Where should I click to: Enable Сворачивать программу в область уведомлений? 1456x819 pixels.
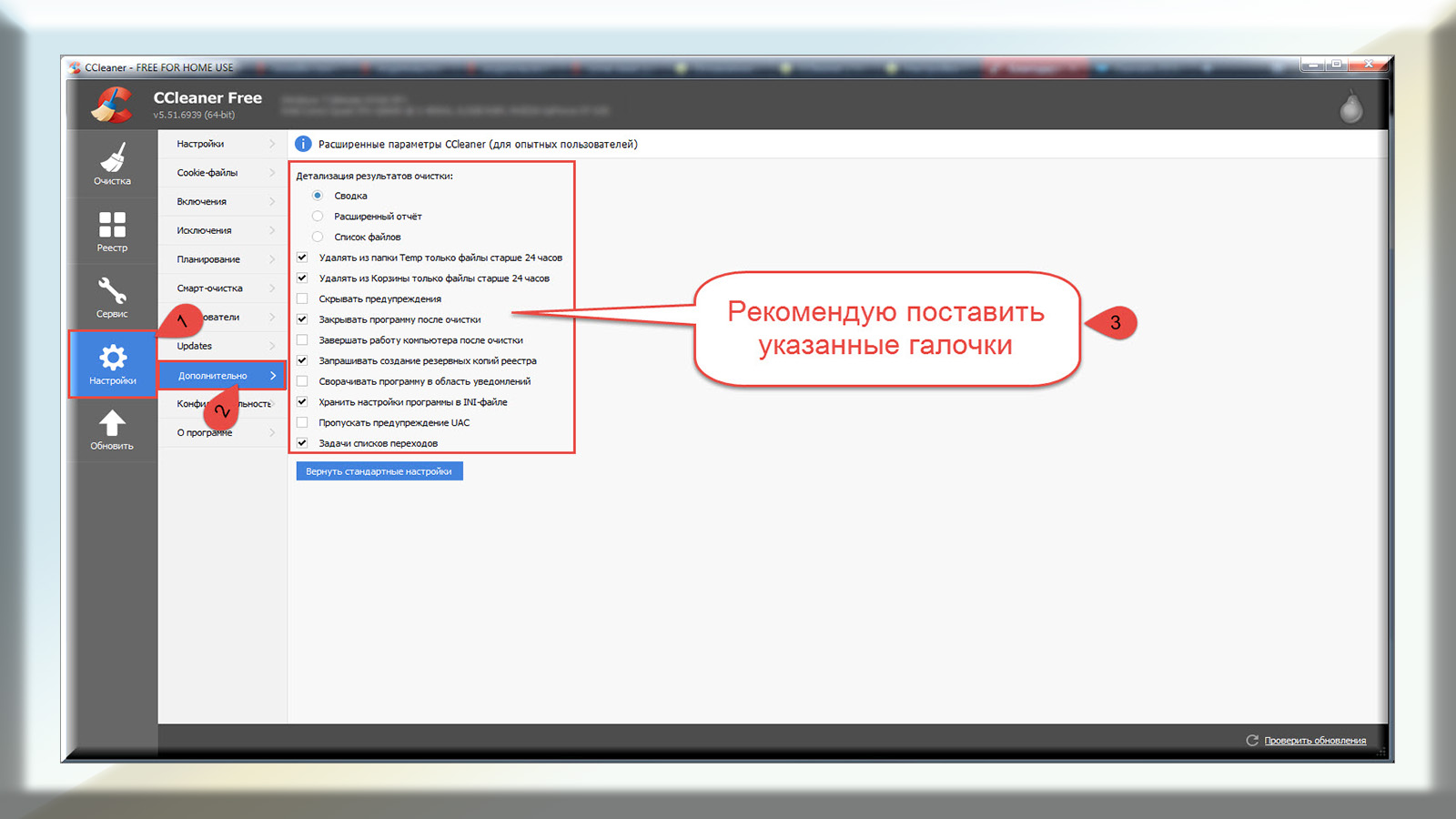click(302, 381)
